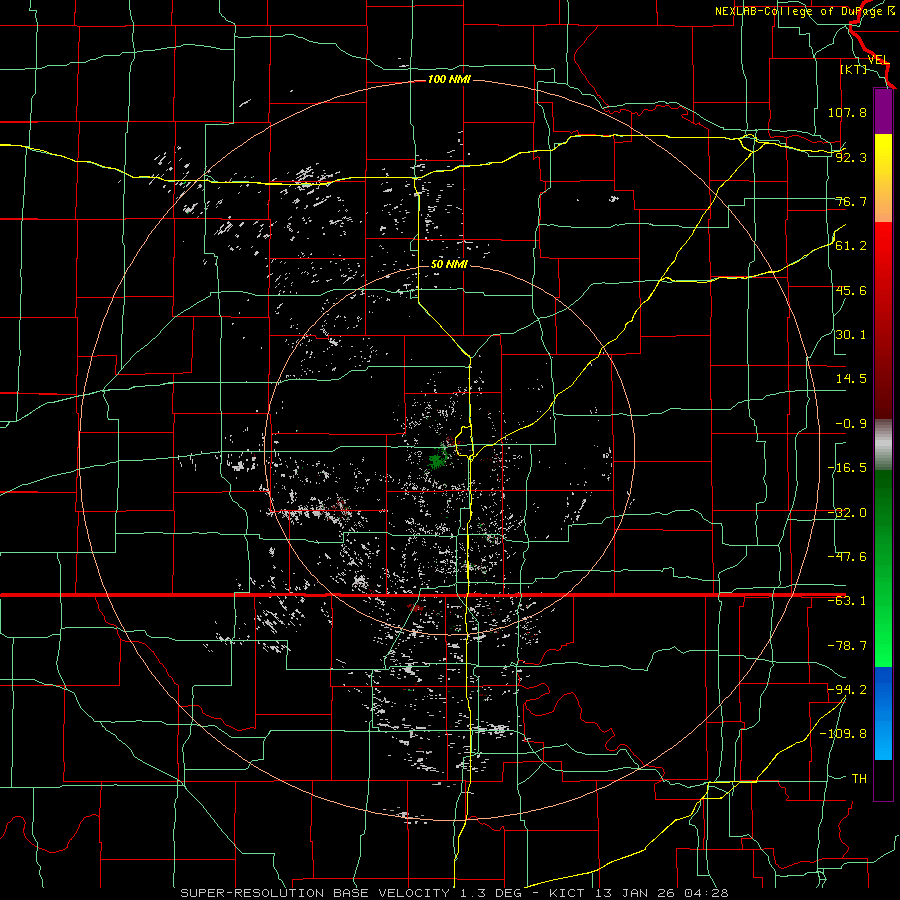Click the -0.9 value on velocity scale
This screenshot has width=900, height=900.
point(851,423)
